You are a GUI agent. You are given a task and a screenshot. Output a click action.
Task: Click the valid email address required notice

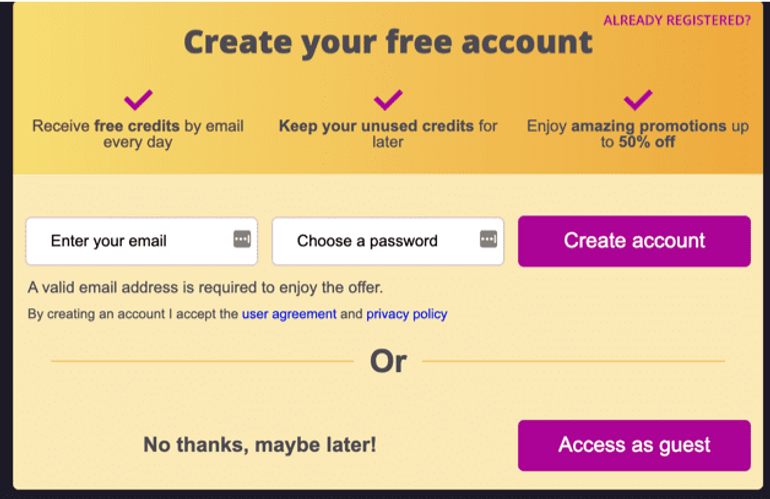(205, 287)
